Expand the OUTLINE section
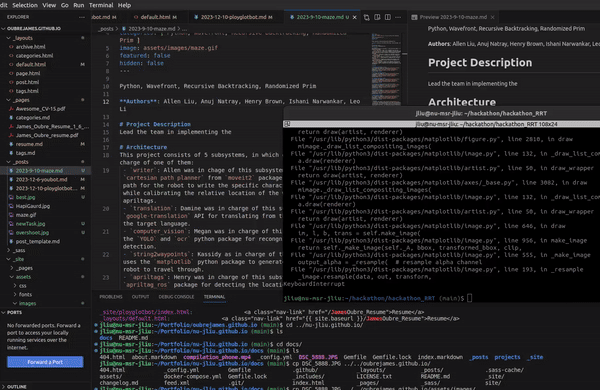 (3, 387)
